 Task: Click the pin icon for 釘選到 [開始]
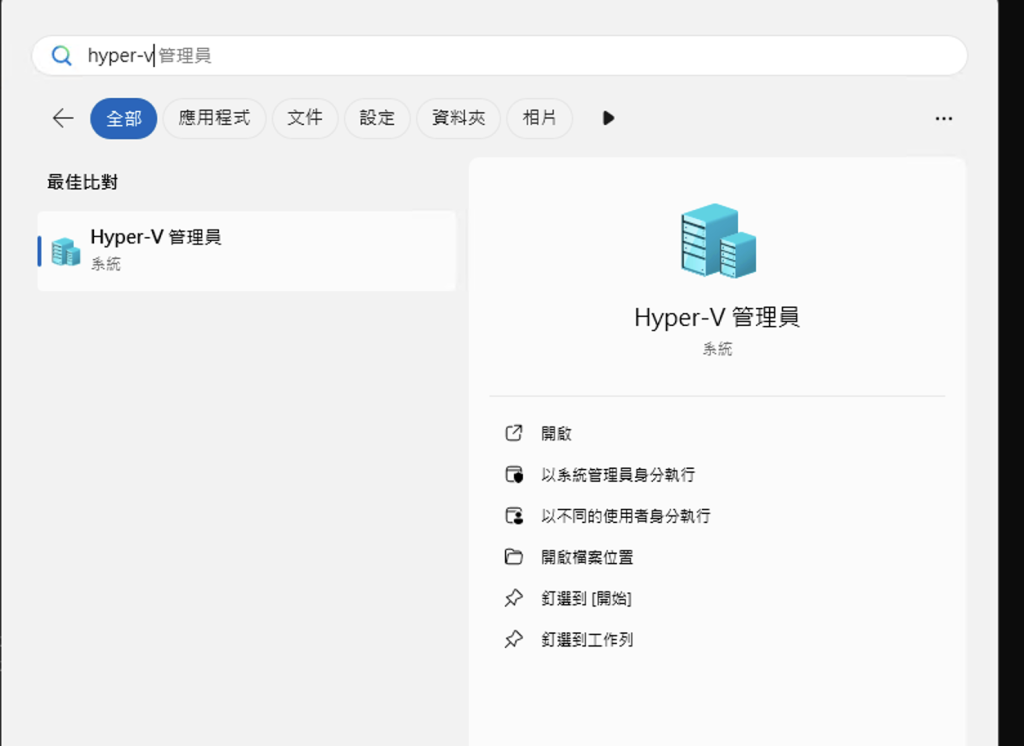tap(514, 598)
